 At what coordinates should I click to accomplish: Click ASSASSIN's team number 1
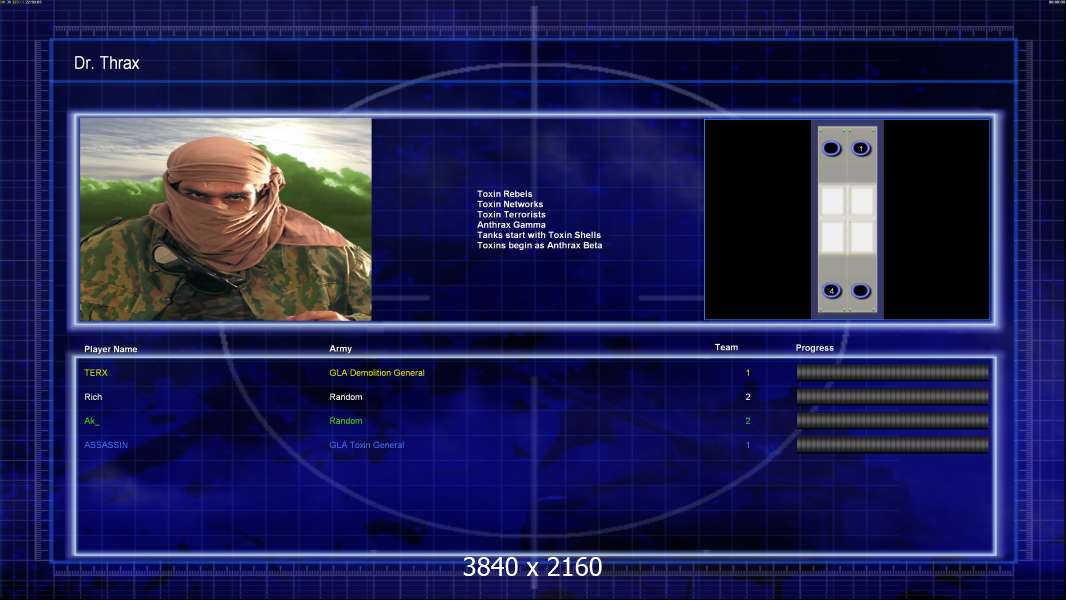click(748, 444)
